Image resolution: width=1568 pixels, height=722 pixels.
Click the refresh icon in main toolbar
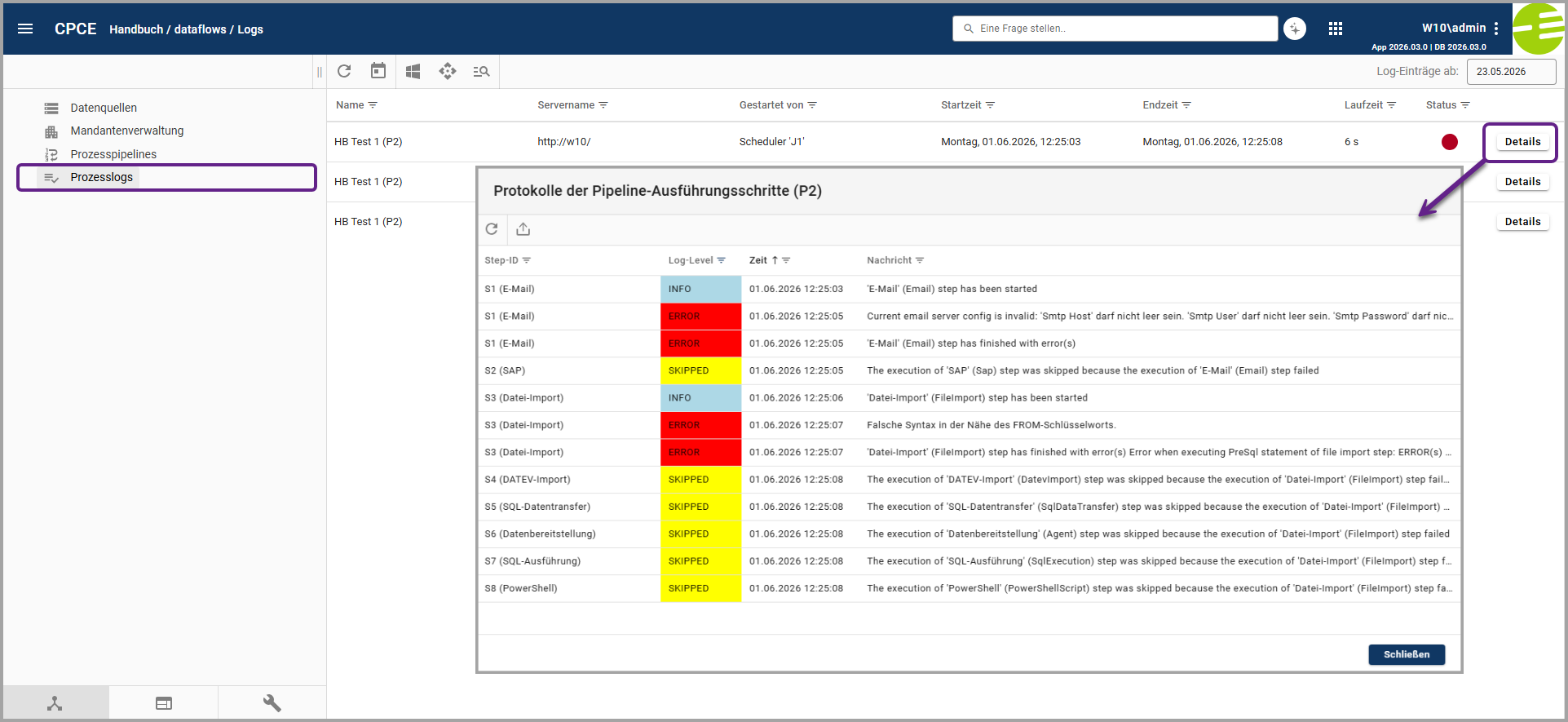coord(344,71)
